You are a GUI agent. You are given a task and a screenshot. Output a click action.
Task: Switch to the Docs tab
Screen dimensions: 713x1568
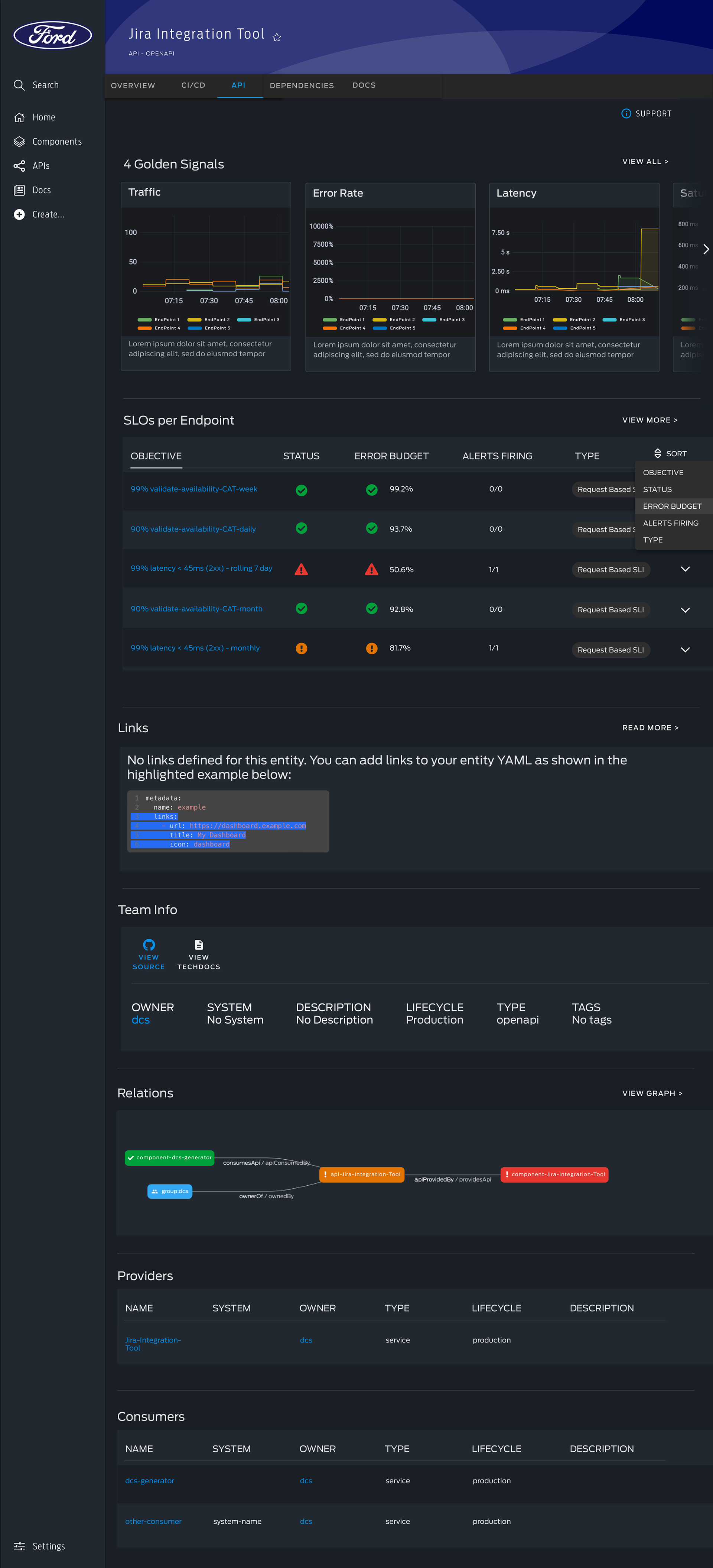(364, 85)
